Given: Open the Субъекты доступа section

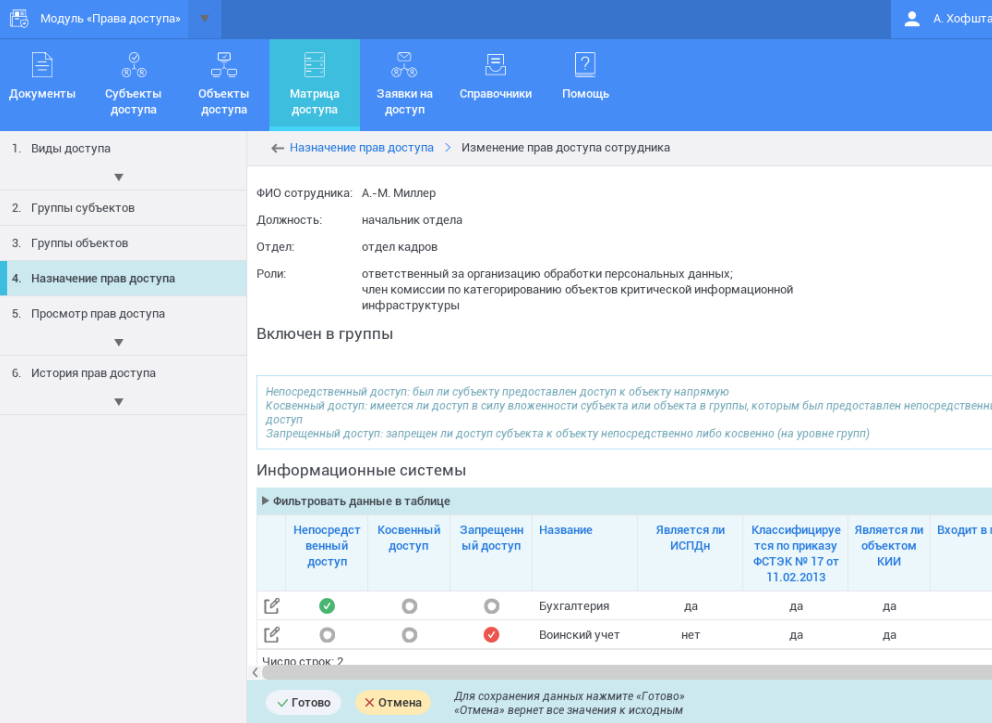Looking at the screenshot, I should (133, 85).
